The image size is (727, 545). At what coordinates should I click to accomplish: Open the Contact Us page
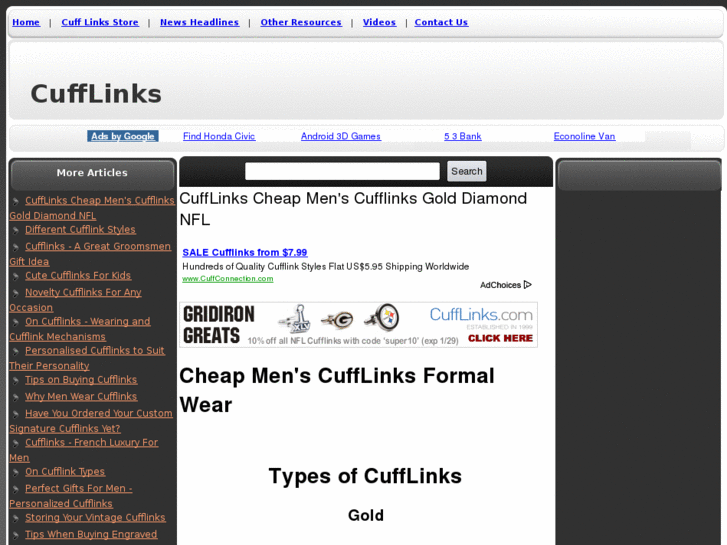pyautogui.click(x=441, y=22)
